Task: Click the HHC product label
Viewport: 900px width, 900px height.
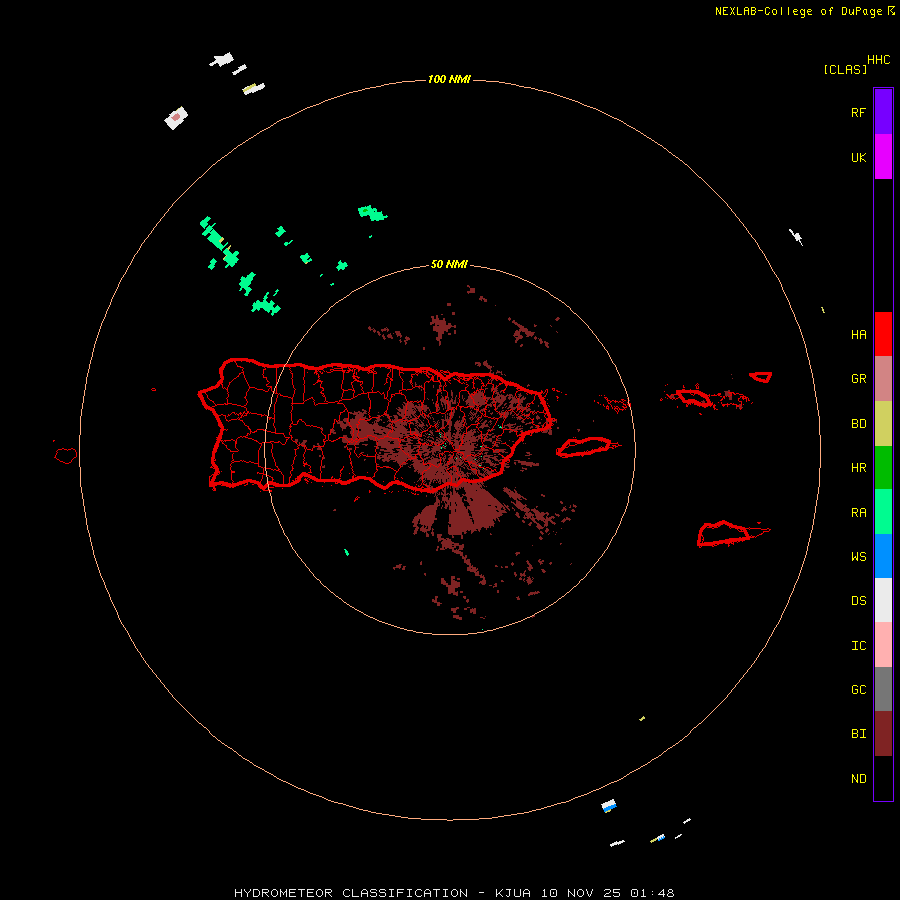Action: [878, 60]
